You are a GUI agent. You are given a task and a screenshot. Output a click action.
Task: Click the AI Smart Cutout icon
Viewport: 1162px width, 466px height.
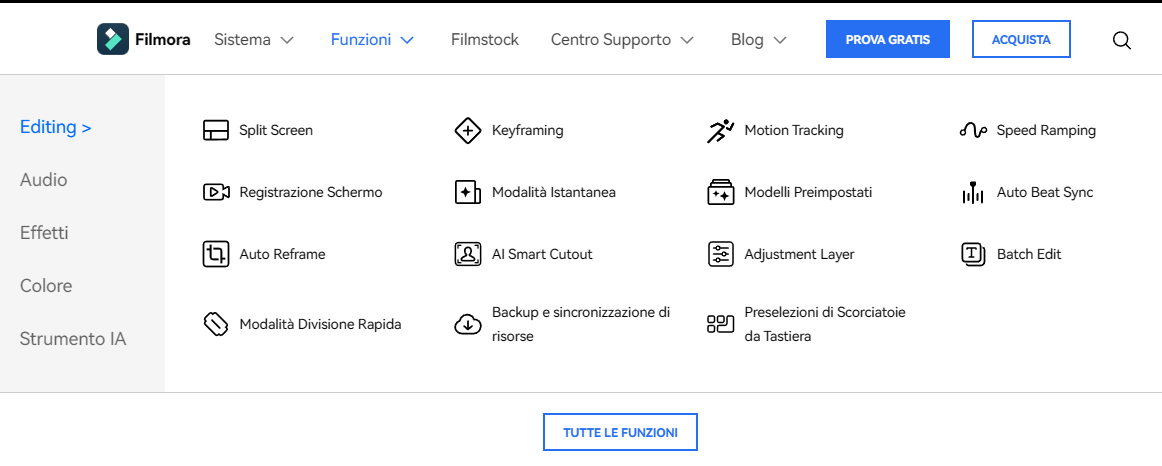click(x=468, y=254)
